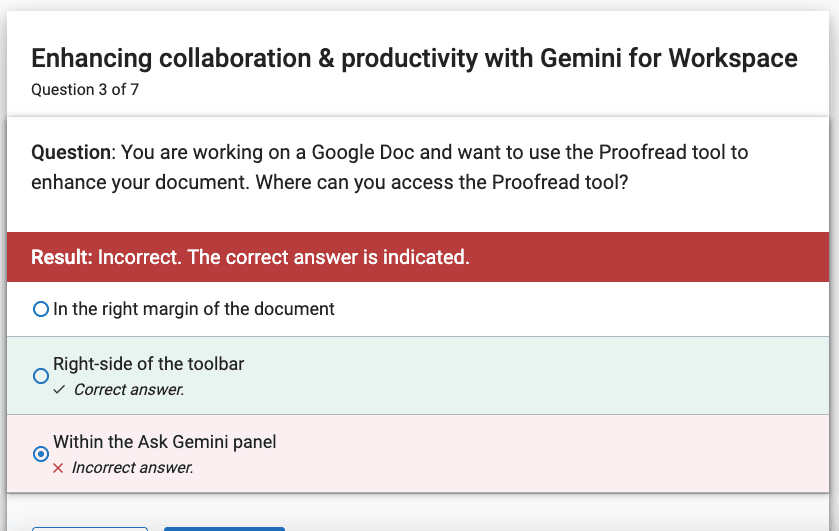Screen dimensions: 839x531
Task: Click the italic 'Incorrect answer.' feedback text
Action: 133,468
